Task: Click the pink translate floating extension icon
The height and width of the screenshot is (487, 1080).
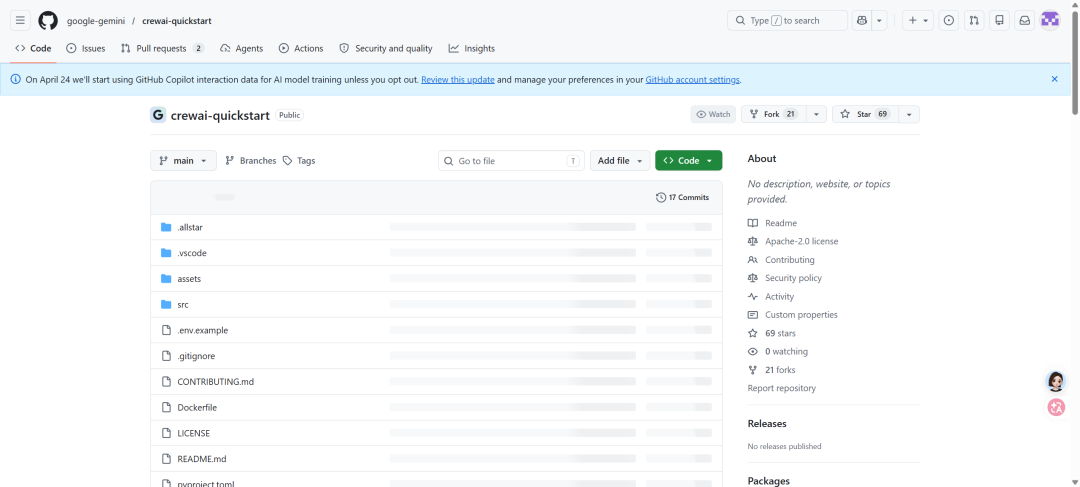Action: [x=1056, y=407]
